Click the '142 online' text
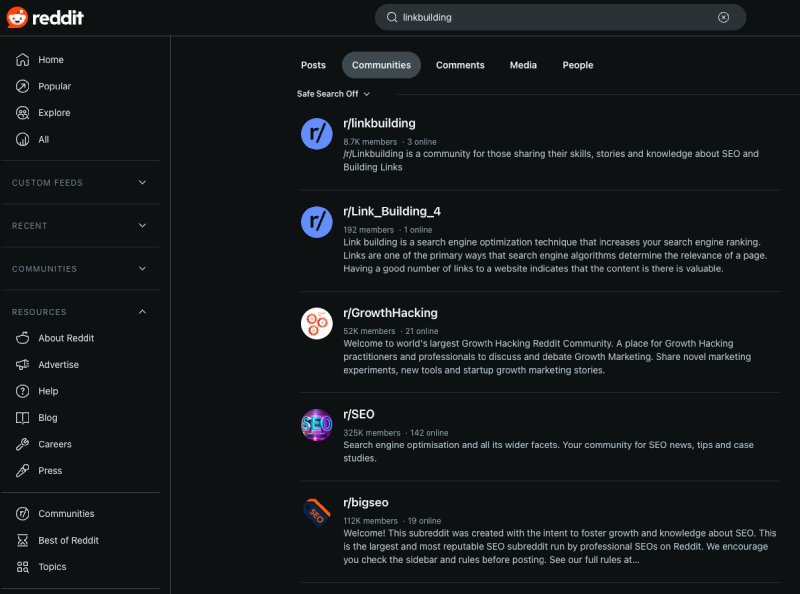The height and width of the screenshot is (594, 800). click(429, 433)
